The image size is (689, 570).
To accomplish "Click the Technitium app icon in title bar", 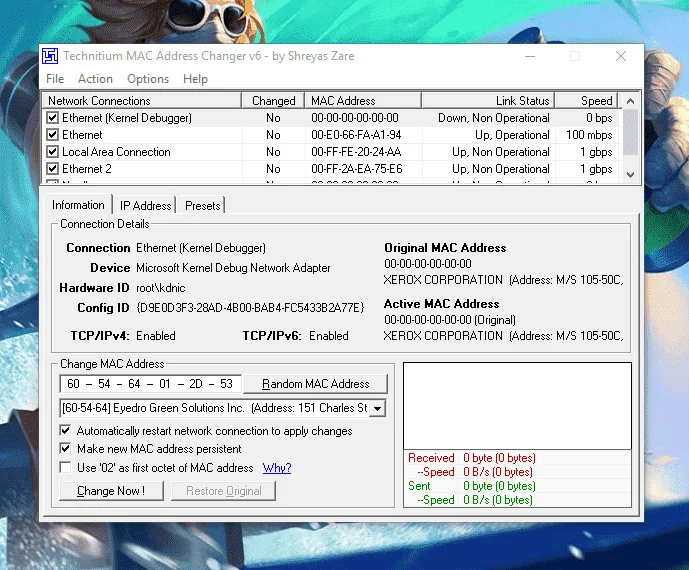I will point(50,56).
